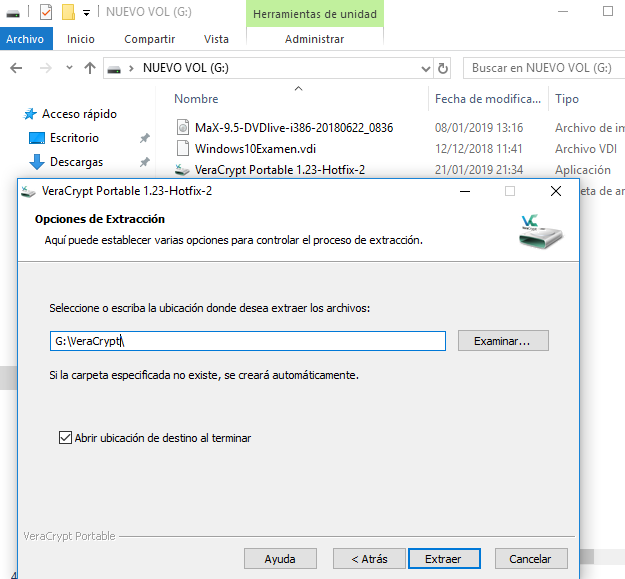Viewport: 625px width, 579px height.
Task: Select VeraCrypt Portable 1.23-Hotfix-2 file name
Action: point(280,170)
